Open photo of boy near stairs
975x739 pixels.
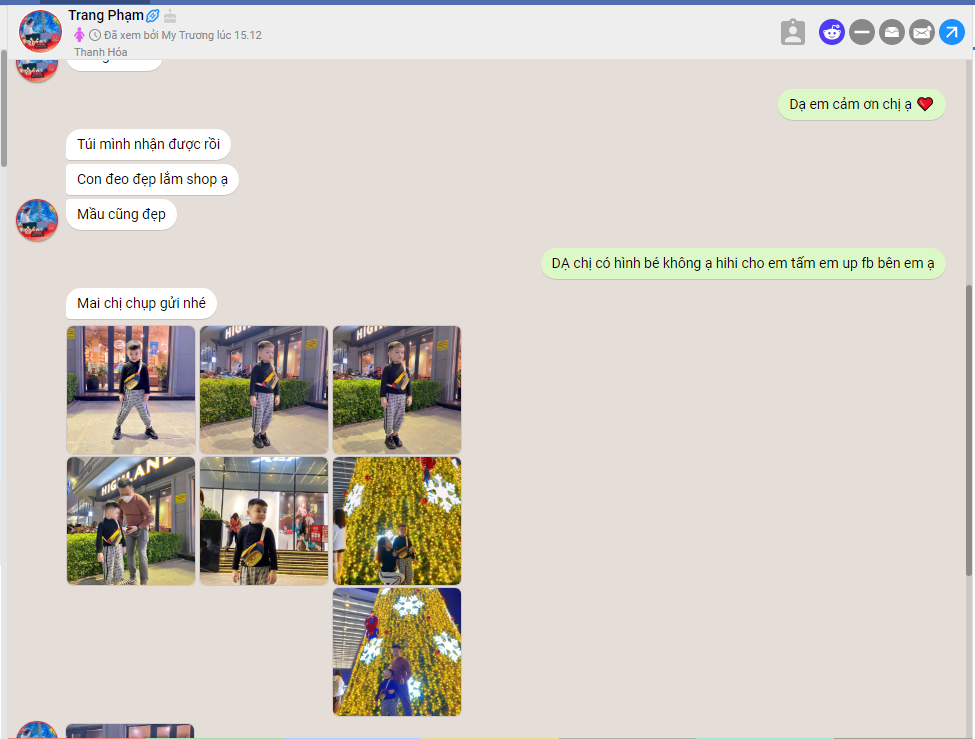pos(264,521)
